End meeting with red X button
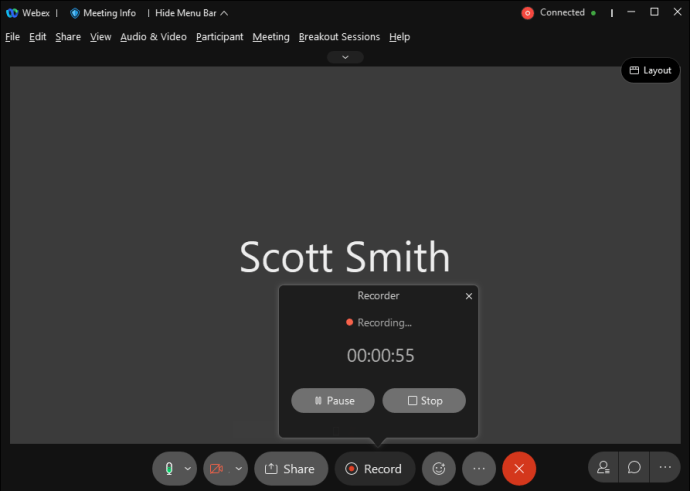 click(x=519, y=469)
